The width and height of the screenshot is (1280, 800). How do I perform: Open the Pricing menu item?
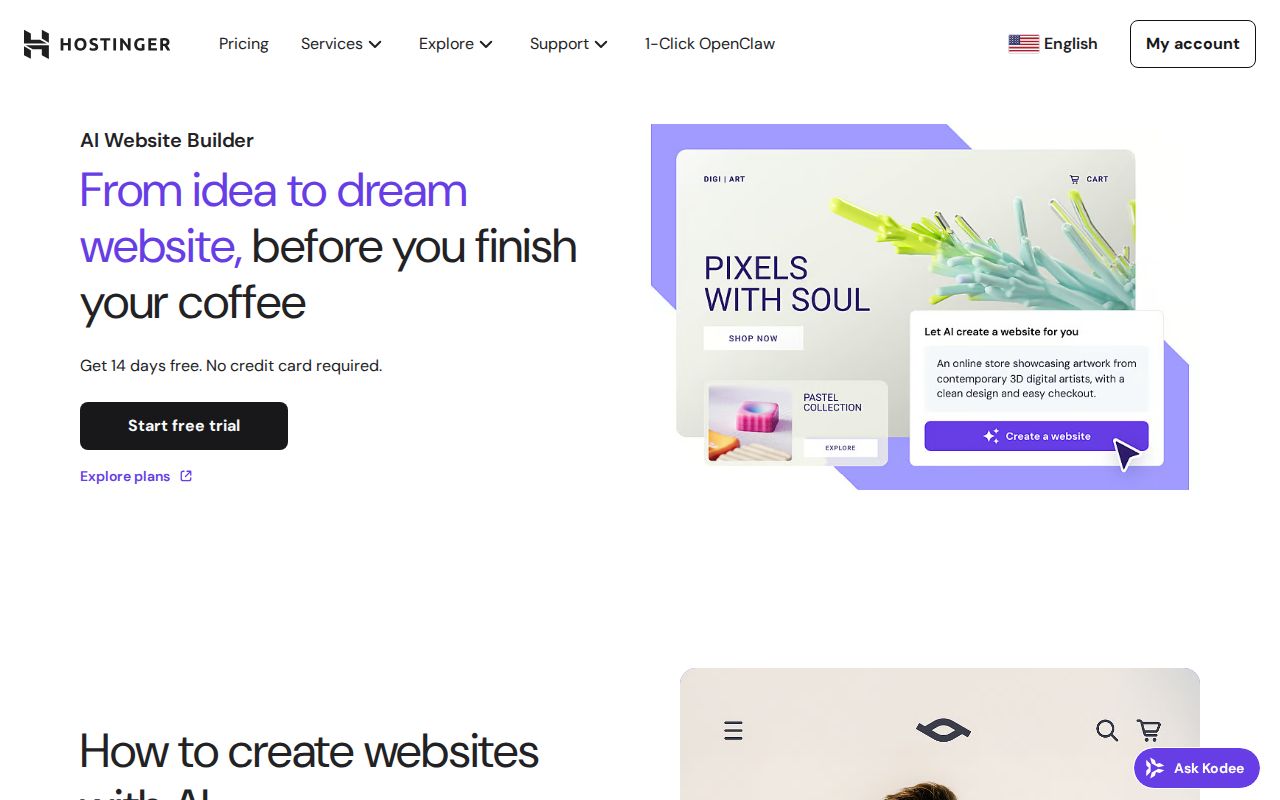(x=244, y=44)
